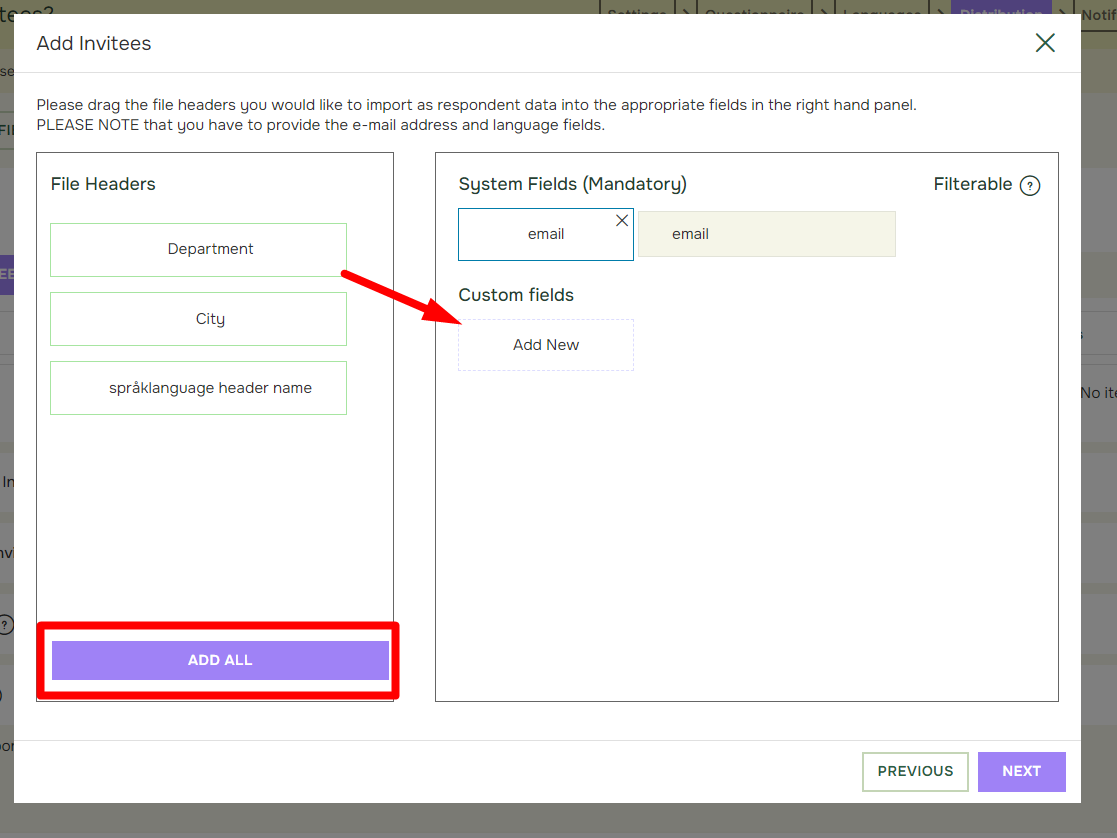Select the språklanguage header name item
This screenshot has width=1117, height=838.
point(199,388)
